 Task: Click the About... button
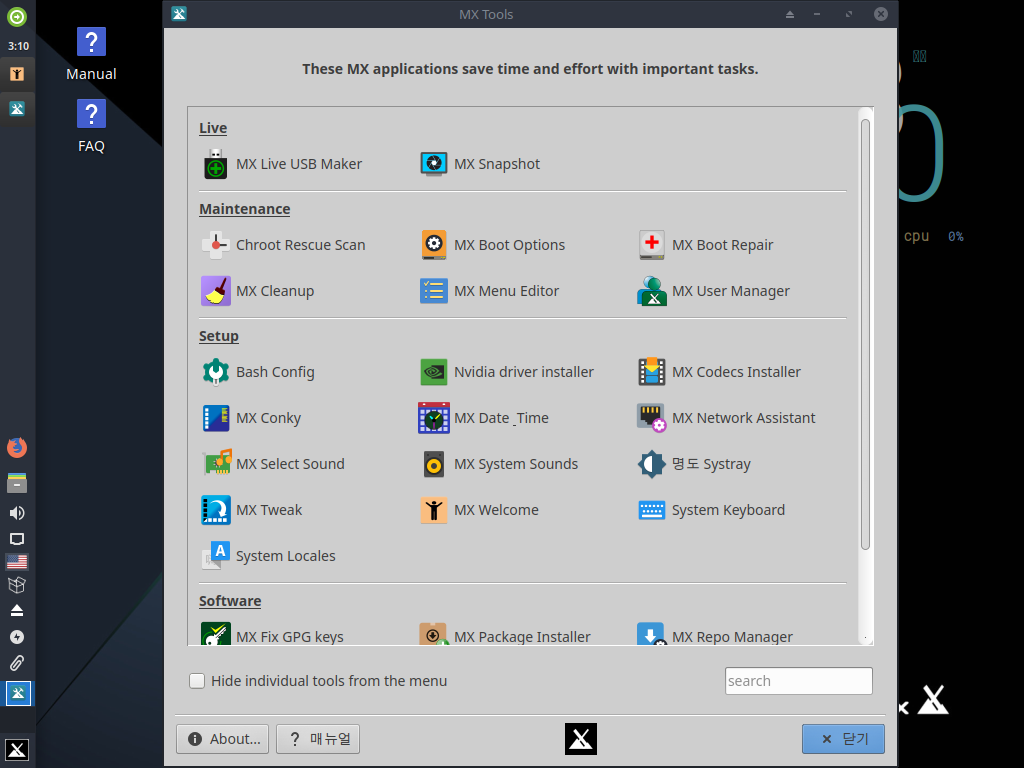click(223, 739)
